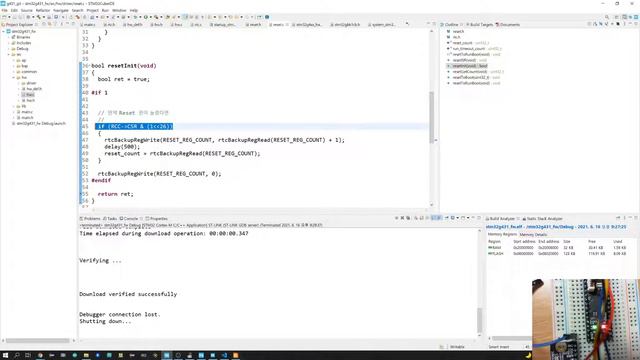Switch to the Tasks tab
The height and width of the screenshot is (360, 640).
(x=110, y=219)
